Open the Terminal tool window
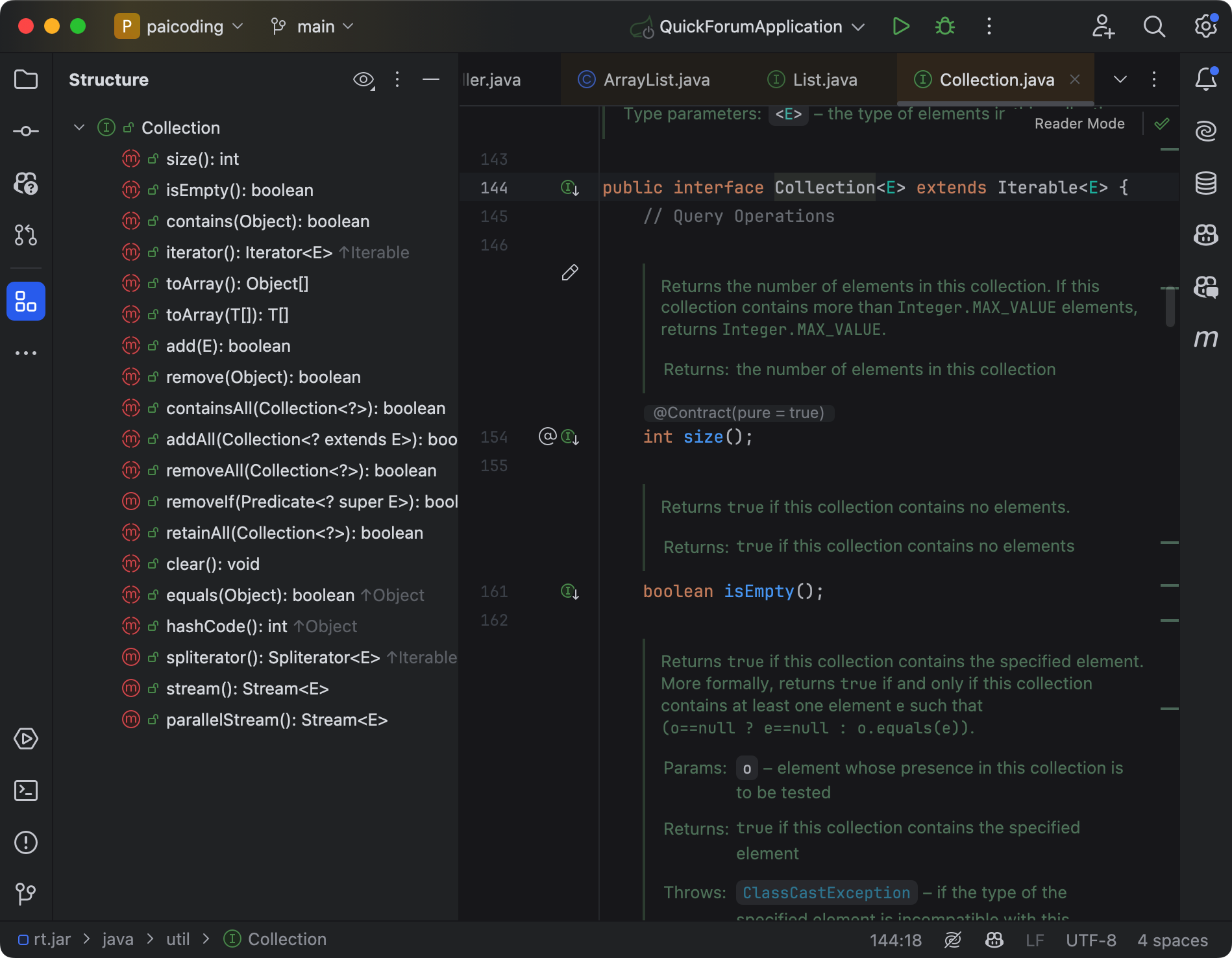The height and width of the screenshot is (958, 1232). pyautogui.click(x=26, y=791)
